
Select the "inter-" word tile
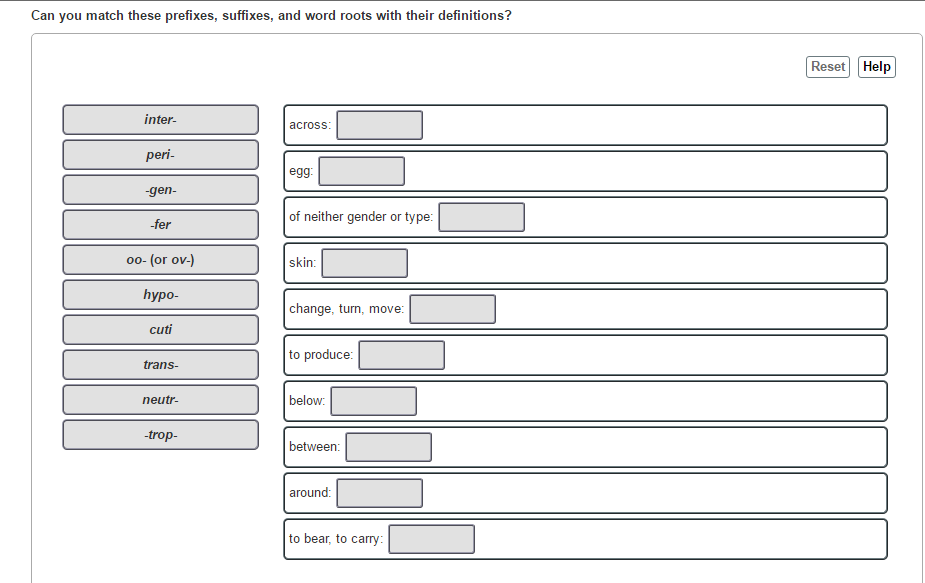pyautogui.click(x=160, y=119)
